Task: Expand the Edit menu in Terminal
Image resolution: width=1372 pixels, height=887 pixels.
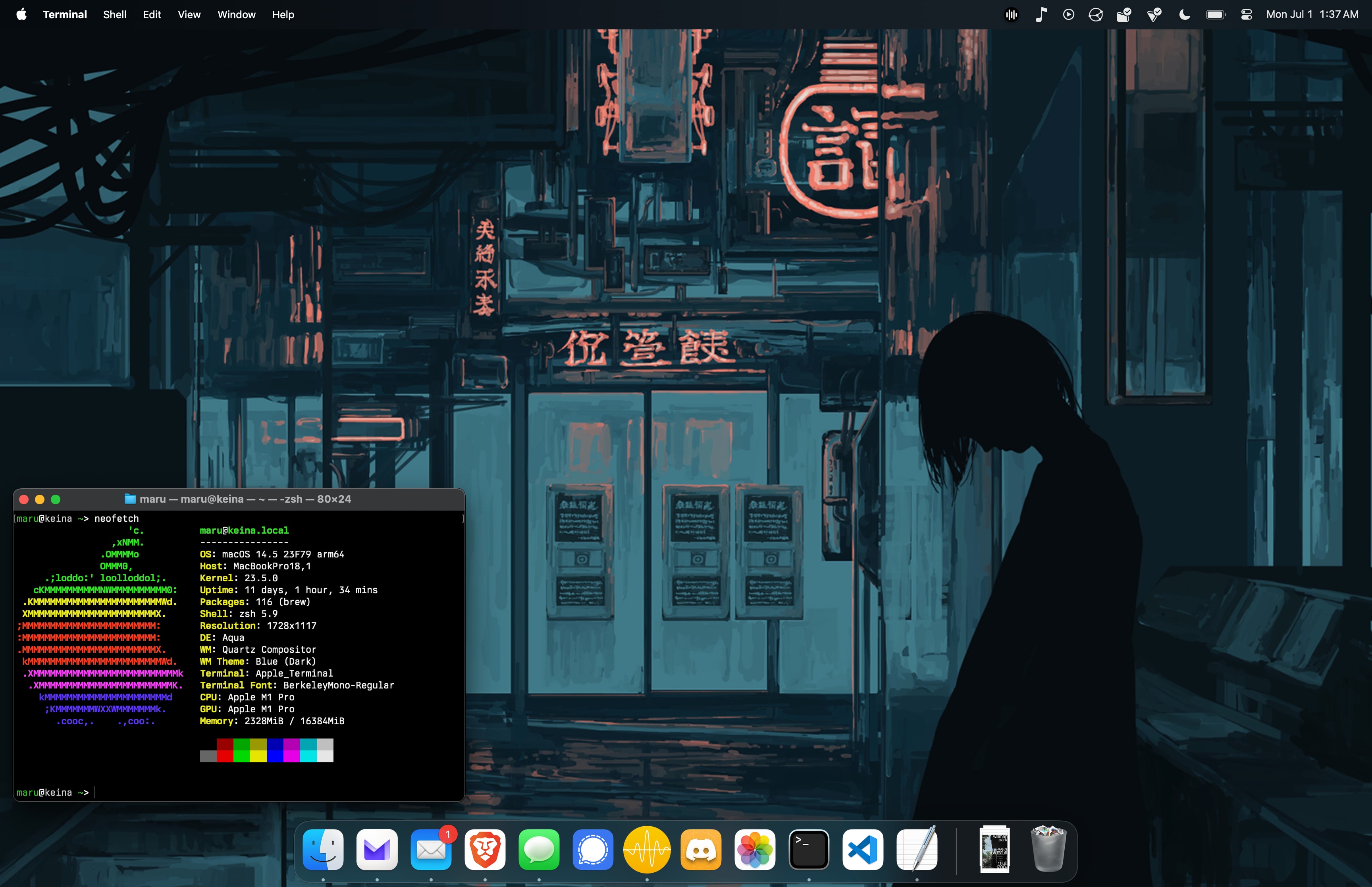Action: pyautogui.click(x=151, y=14)
